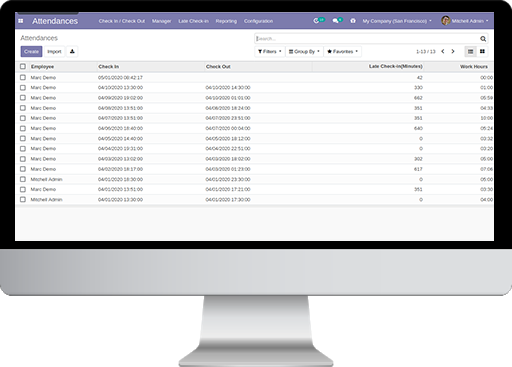Screen dimensions: 512x367
Task: Click check-in cell 04/04/2020 19:31:00
Action: tap(120, 149)
